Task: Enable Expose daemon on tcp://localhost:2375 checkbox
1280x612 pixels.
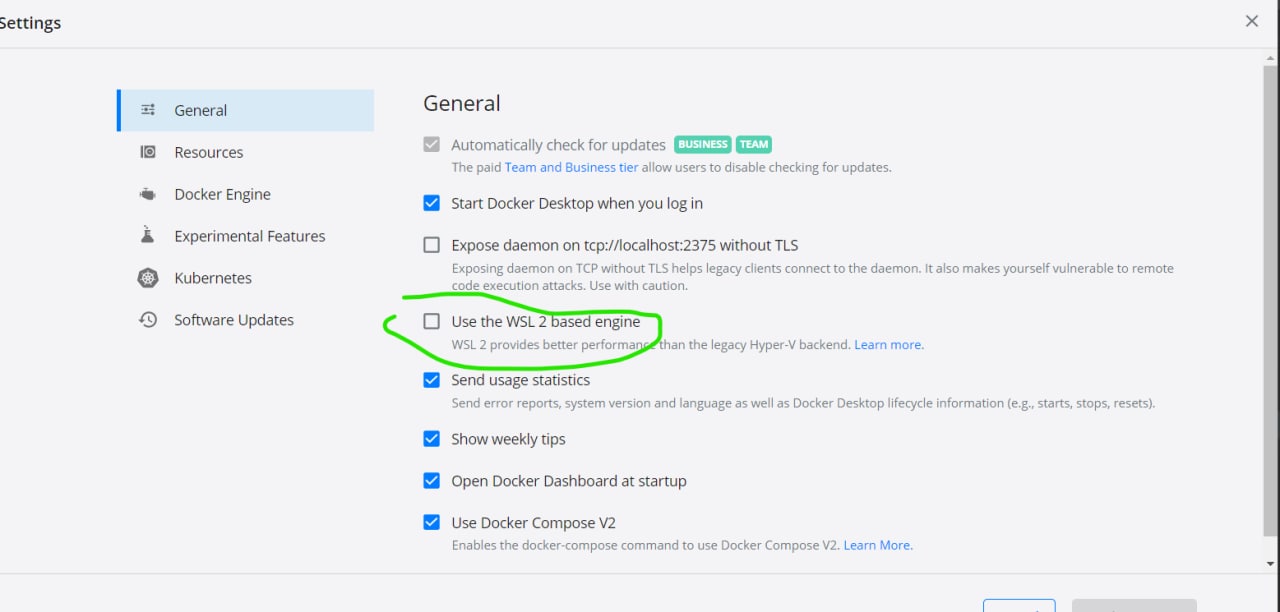Action: click(431, 245)
